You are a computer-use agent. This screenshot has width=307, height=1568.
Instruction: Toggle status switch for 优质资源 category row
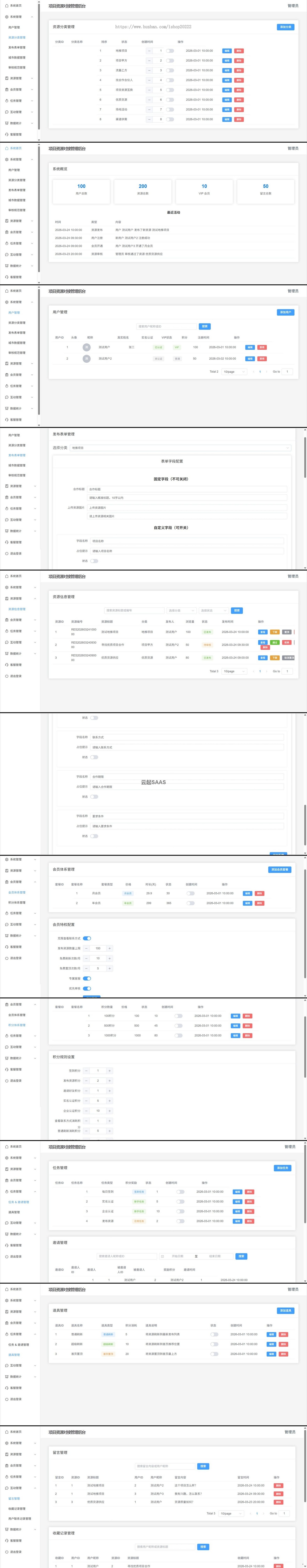click(x=170, y=100)
